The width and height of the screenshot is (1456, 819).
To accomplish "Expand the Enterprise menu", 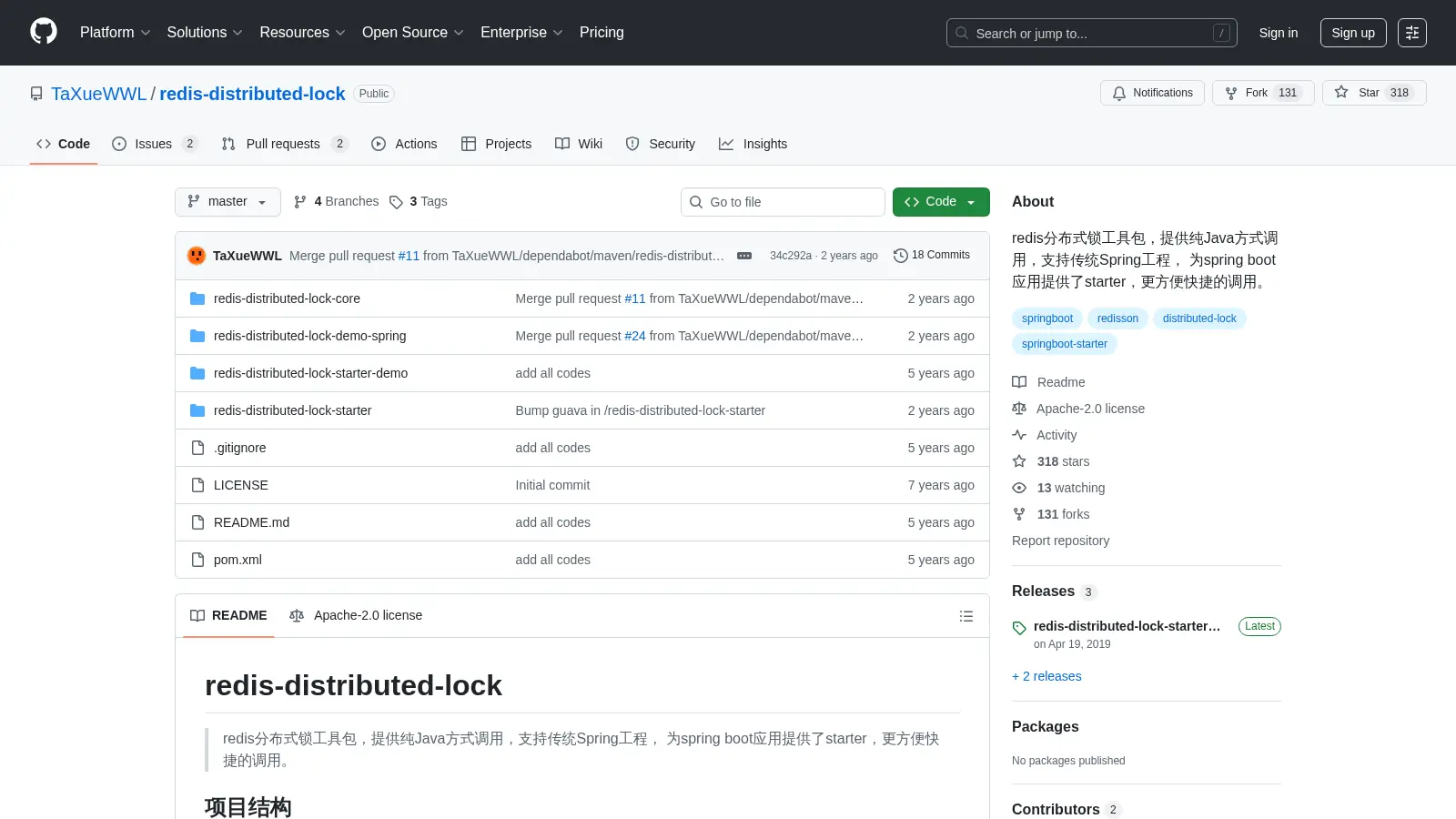I will click(x=521, y=33).
